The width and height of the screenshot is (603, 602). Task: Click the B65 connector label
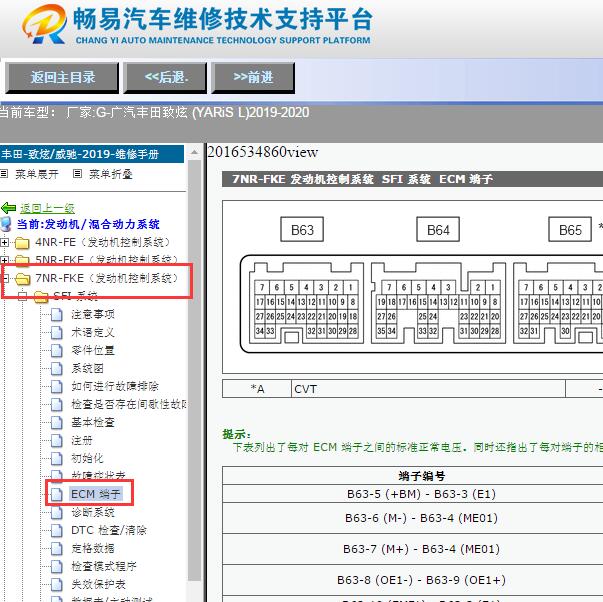(x=570, y=230)
